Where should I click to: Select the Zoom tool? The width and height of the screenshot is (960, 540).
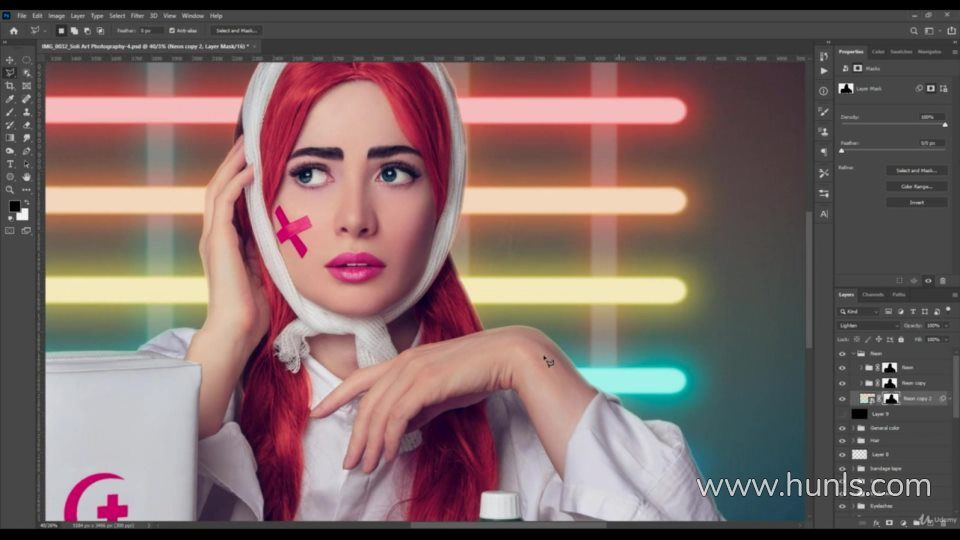10,190
